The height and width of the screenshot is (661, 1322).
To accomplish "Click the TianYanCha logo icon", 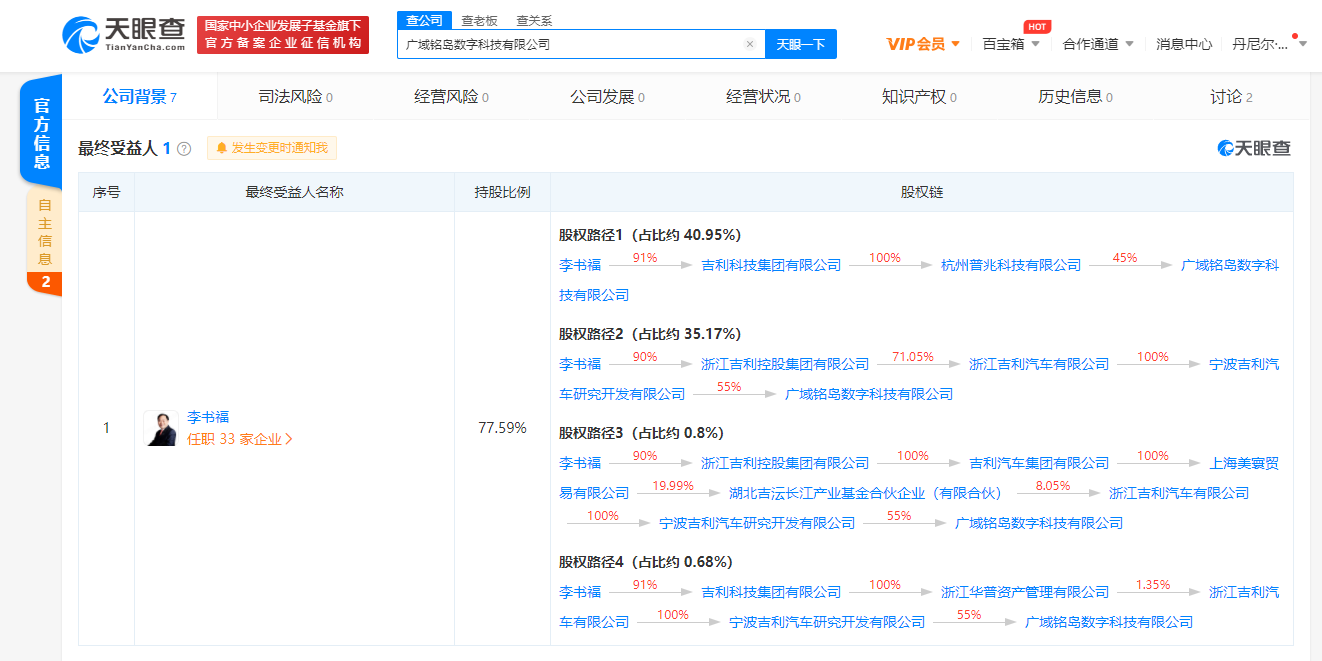I will 81,35.
